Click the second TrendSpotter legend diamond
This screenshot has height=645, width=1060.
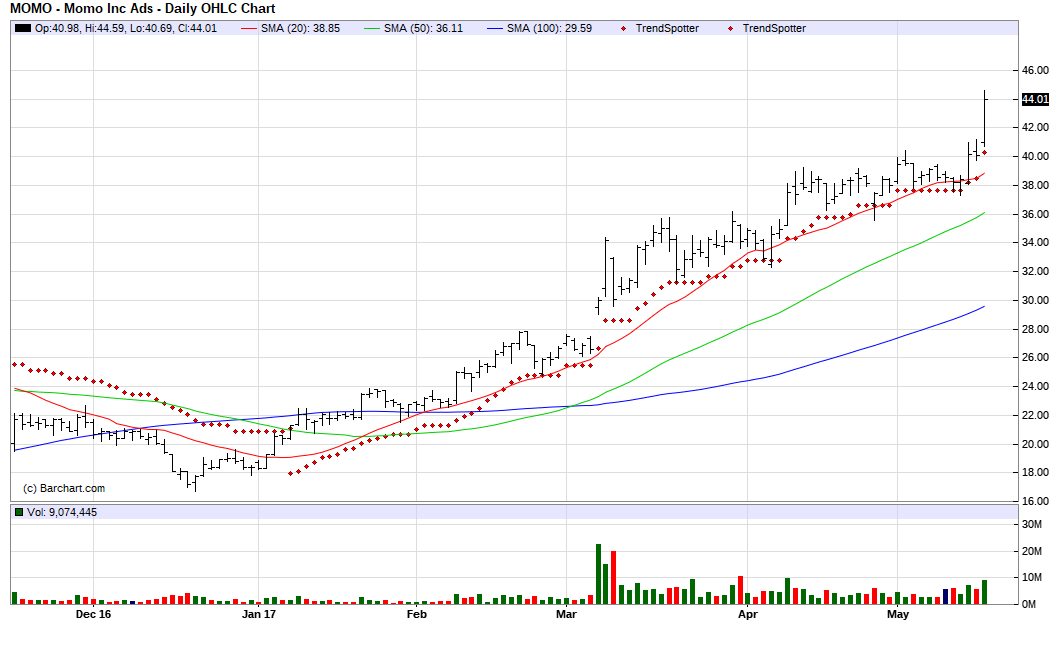[x=730, y=28]
